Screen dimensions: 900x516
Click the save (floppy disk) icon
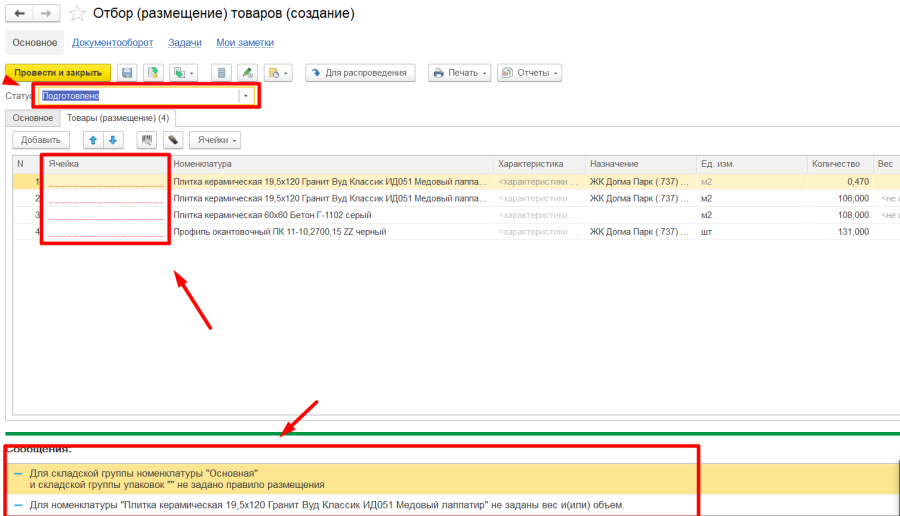pos(127,73)
